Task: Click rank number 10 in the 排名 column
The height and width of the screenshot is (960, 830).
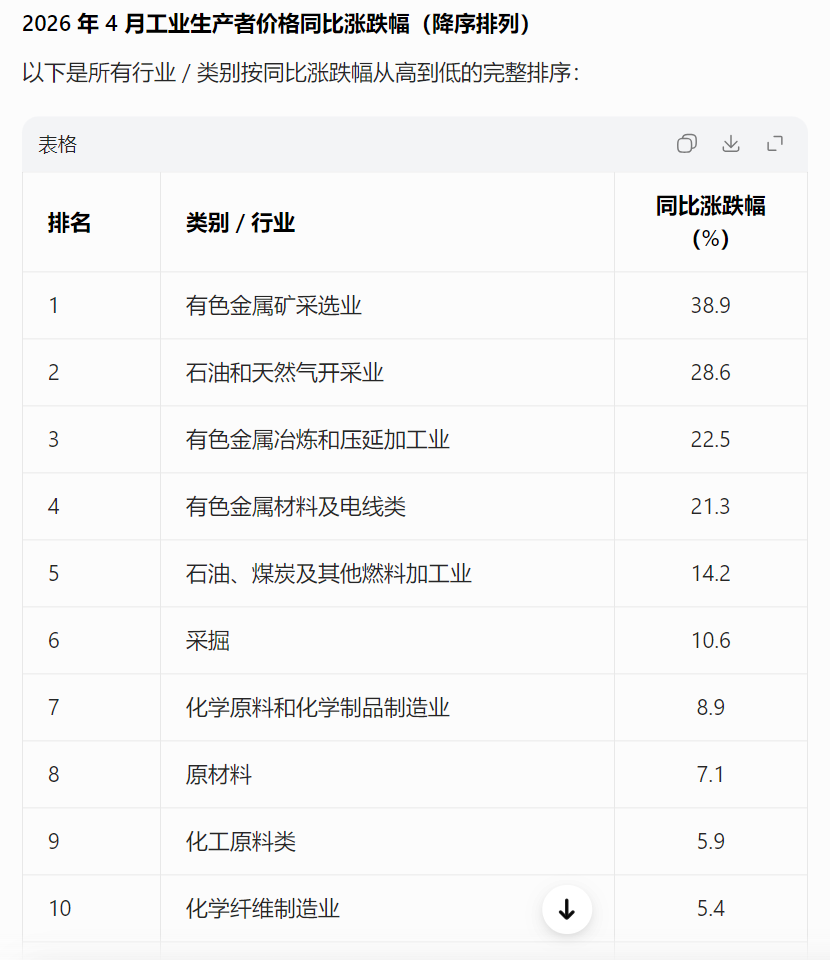Action: click(x=60, y=909)
